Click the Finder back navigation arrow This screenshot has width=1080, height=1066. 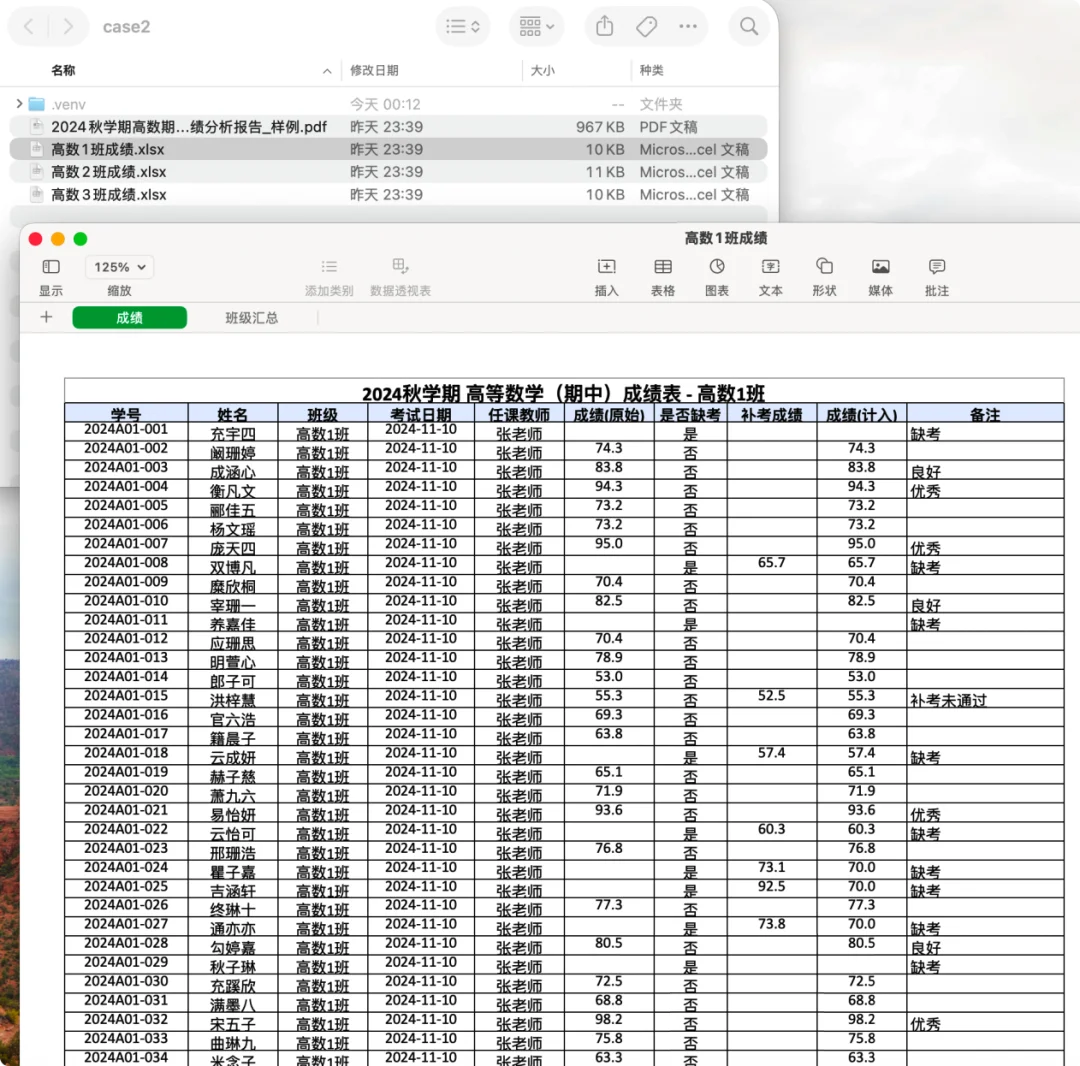[x=29, y=26]
